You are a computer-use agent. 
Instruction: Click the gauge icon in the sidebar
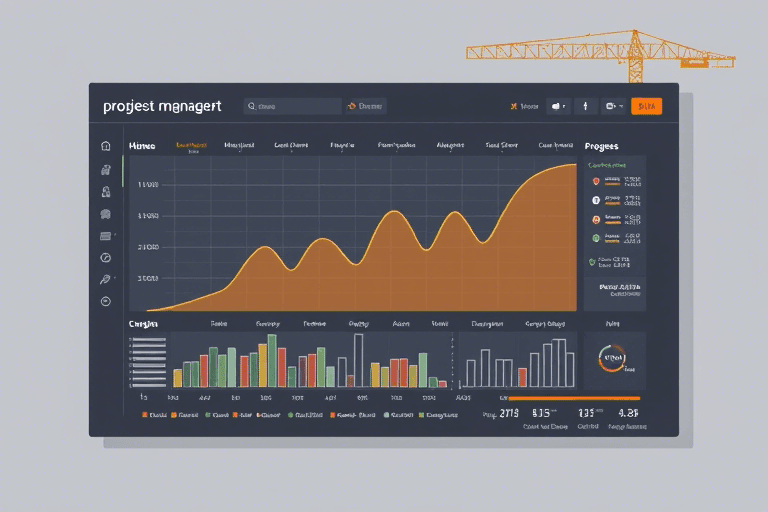pyautogui.click(x=105, y=258)
